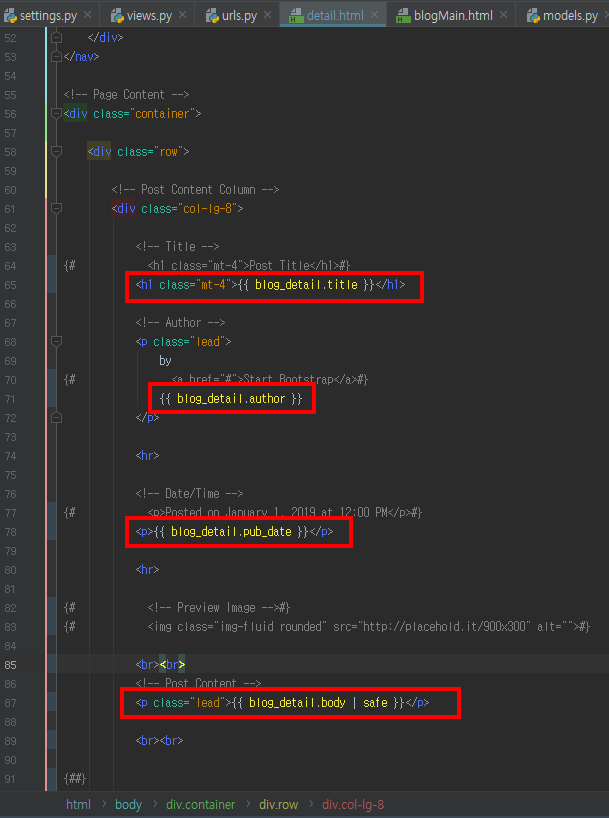Close the urls.py tab
The image size is (609, 818).
point(267,15)
